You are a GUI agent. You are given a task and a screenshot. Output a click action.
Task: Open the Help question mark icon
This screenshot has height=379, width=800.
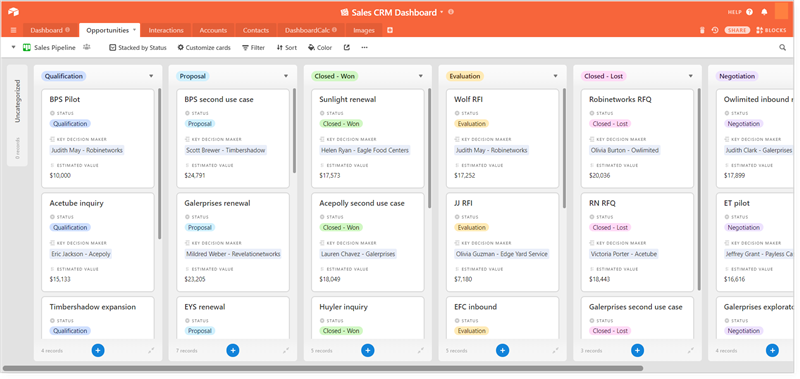click(x=749, y=12)
